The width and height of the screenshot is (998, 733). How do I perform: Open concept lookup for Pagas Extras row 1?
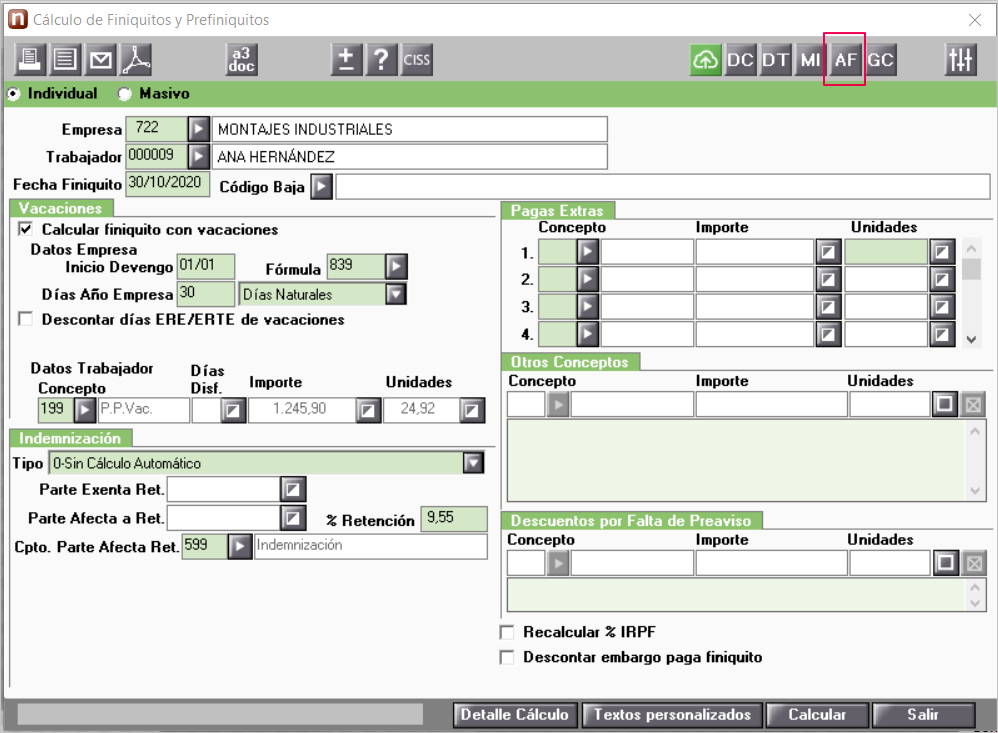click(587, 251)
